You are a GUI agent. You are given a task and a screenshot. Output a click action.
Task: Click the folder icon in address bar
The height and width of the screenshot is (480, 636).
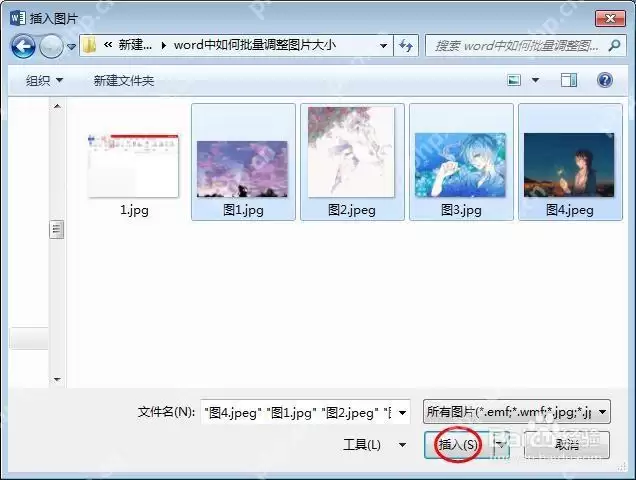[89, 45]
